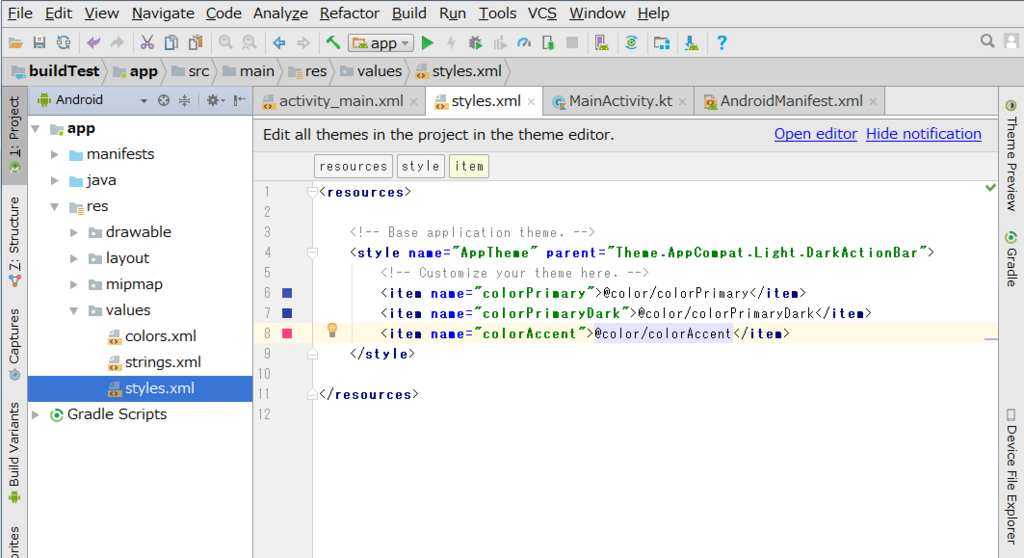The height and width of the screenshot is (558, 1024).
Task: Open the profiler gauge icon
Action: [x=524, y=43]
